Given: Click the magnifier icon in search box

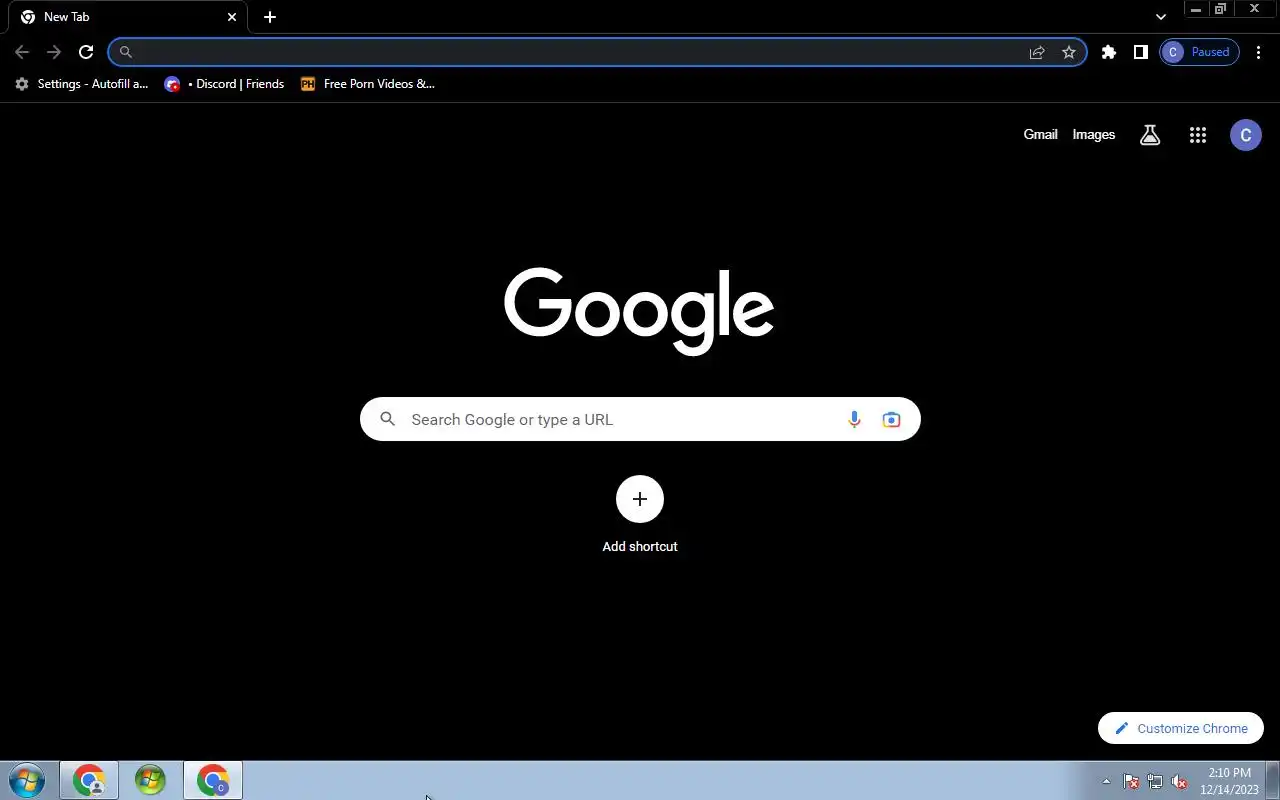Looking at the screenshot, I should (388, 419).
